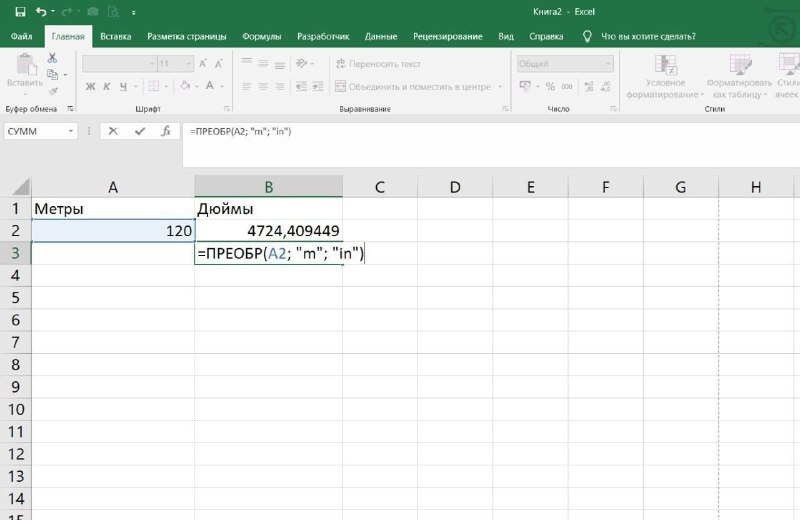Select the entire column A header
The width and height of the screenshot is (800, 520).
tap(113, 187)
